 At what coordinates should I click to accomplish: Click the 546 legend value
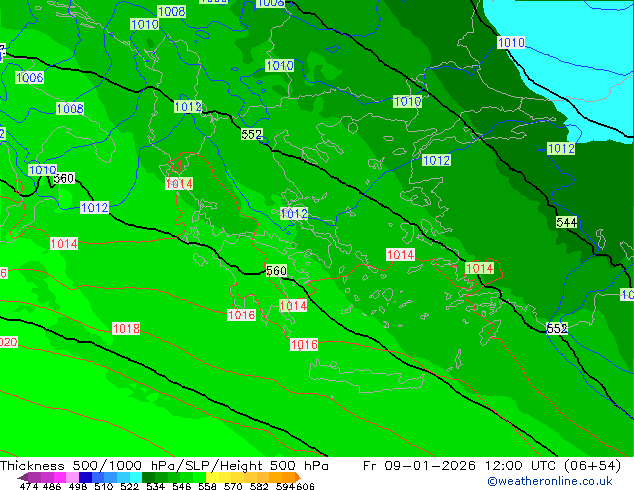[x=181, y=486]
